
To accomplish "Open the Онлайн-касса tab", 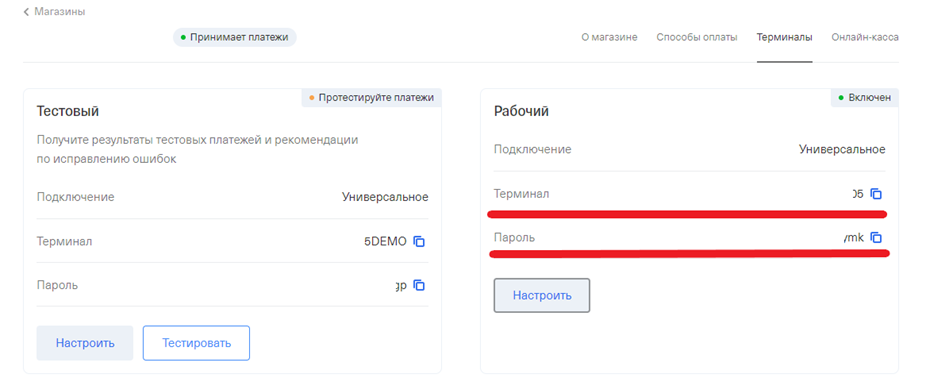I will point(865,37).
